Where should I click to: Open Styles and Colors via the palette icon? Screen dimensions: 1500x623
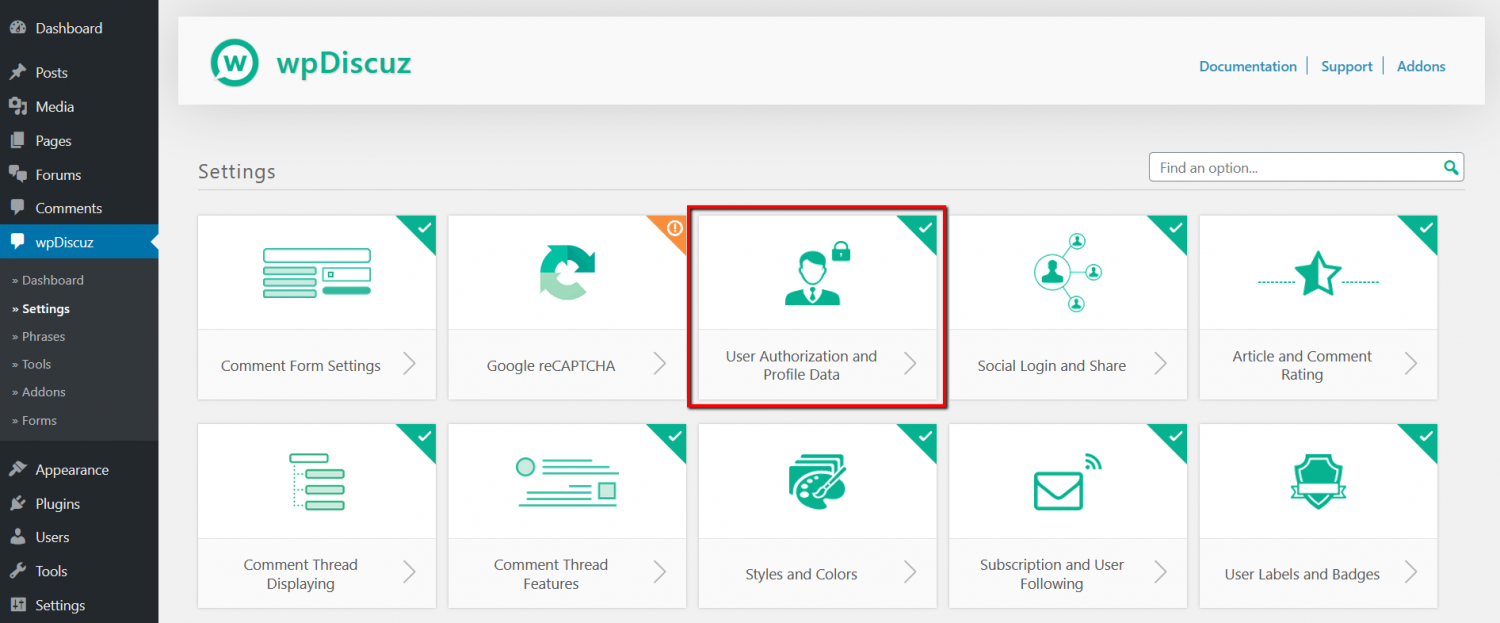(x=817, y=480)
